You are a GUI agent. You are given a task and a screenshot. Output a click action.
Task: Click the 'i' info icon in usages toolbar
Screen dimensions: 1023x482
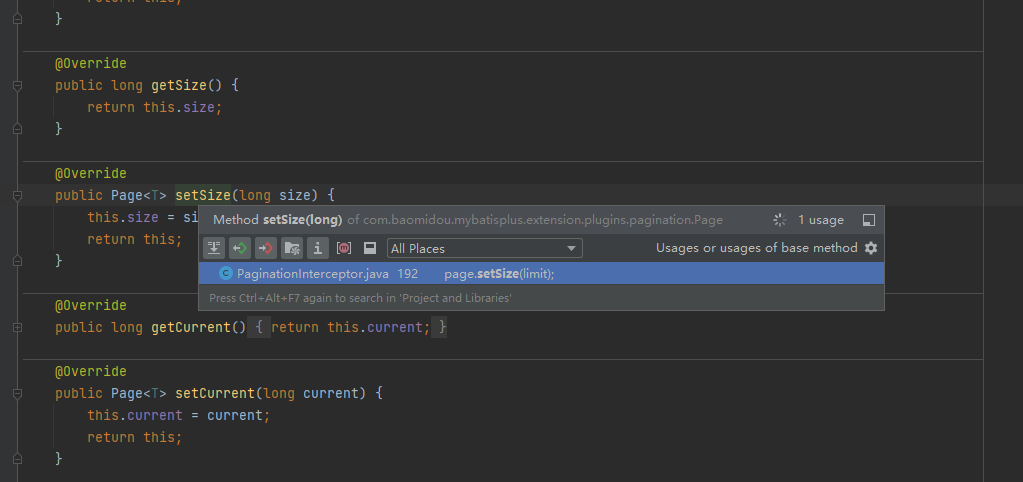point(318,248)
